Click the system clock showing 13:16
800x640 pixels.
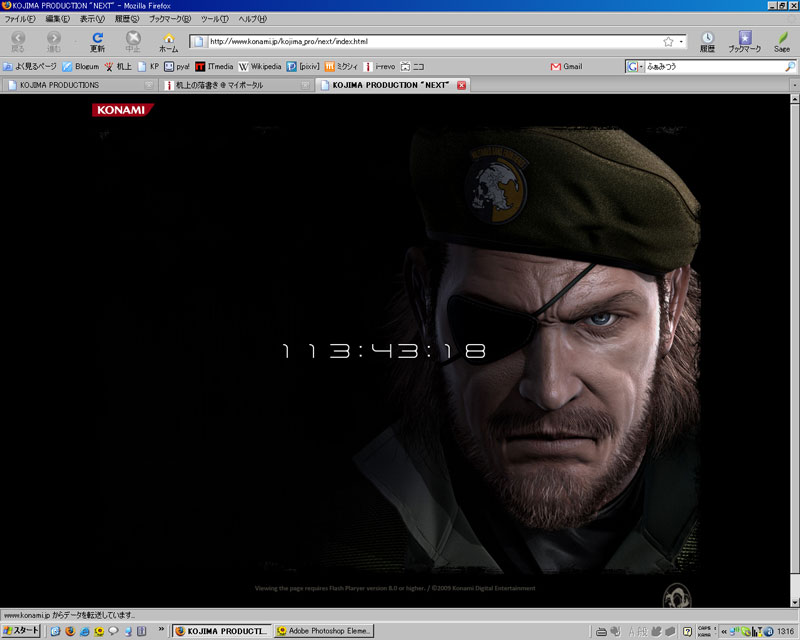[x=786, y=632]
